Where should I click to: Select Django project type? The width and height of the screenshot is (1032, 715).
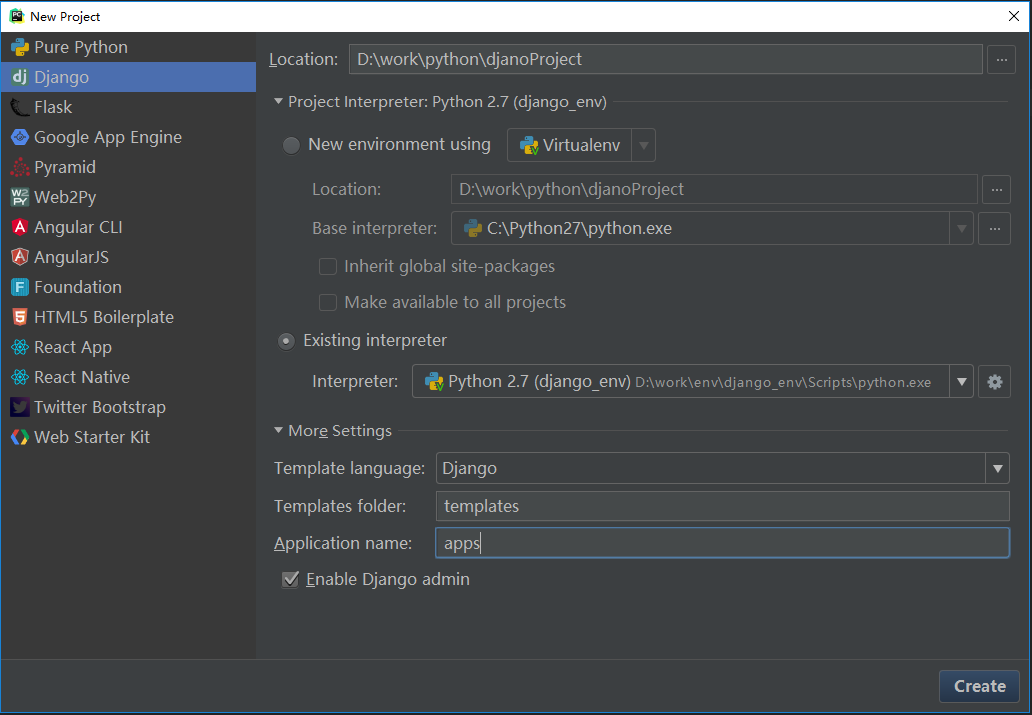(x=128, y=77)
